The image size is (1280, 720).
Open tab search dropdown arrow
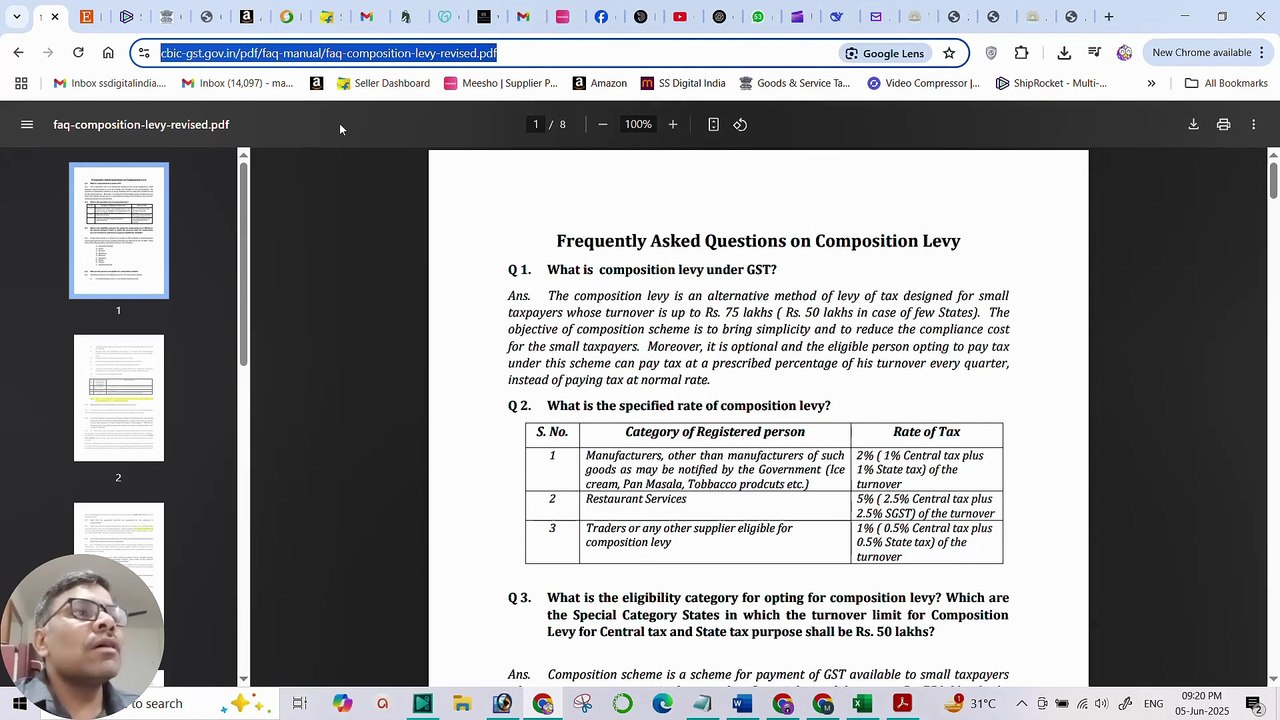click(17, 16)
